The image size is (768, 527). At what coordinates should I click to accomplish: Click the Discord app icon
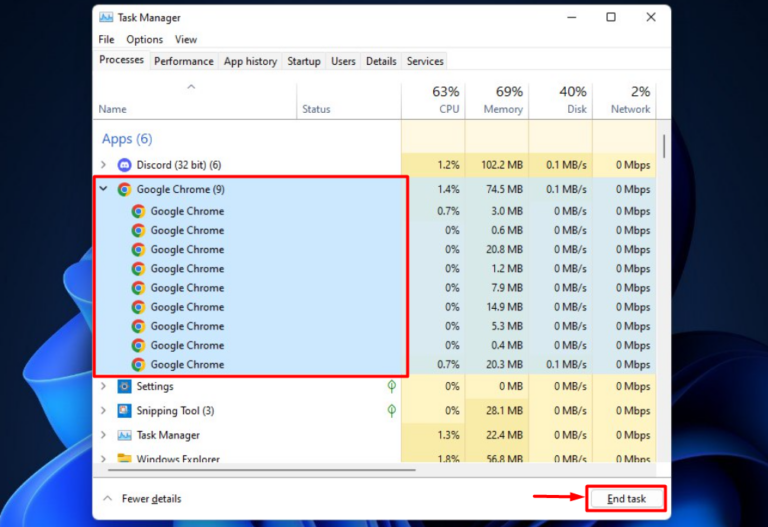point(124,165)
